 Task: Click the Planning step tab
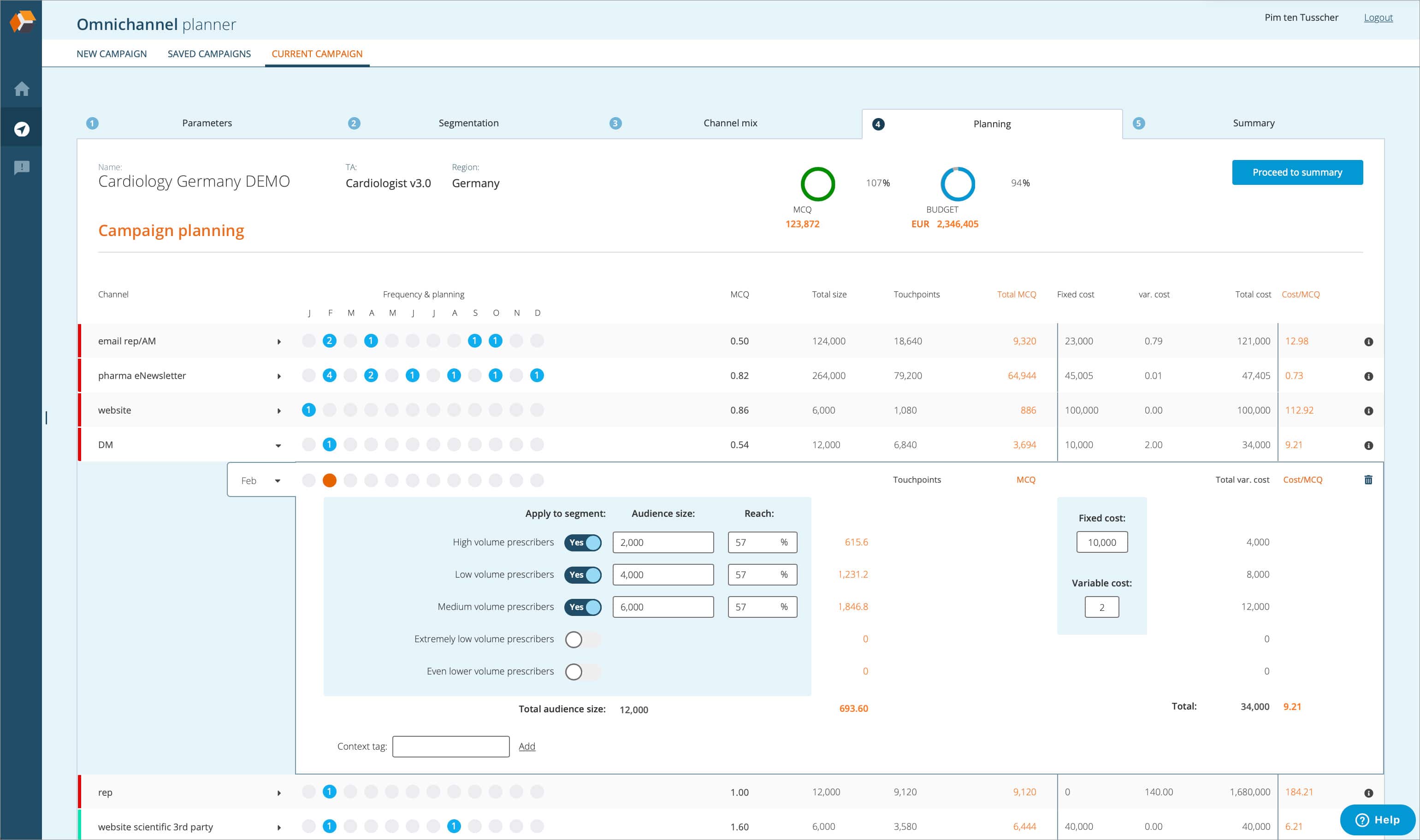point(992,124)
